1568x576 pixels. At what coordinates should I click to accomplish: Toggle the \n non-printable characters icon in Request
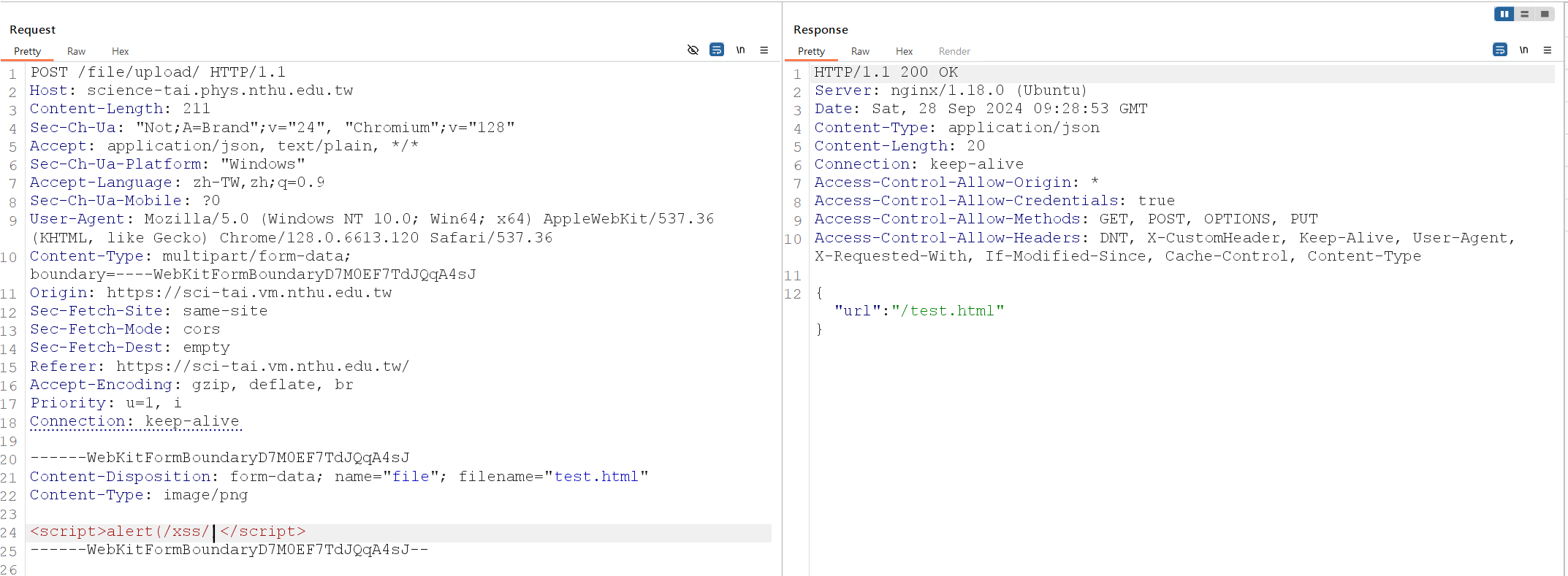[740, 50]
